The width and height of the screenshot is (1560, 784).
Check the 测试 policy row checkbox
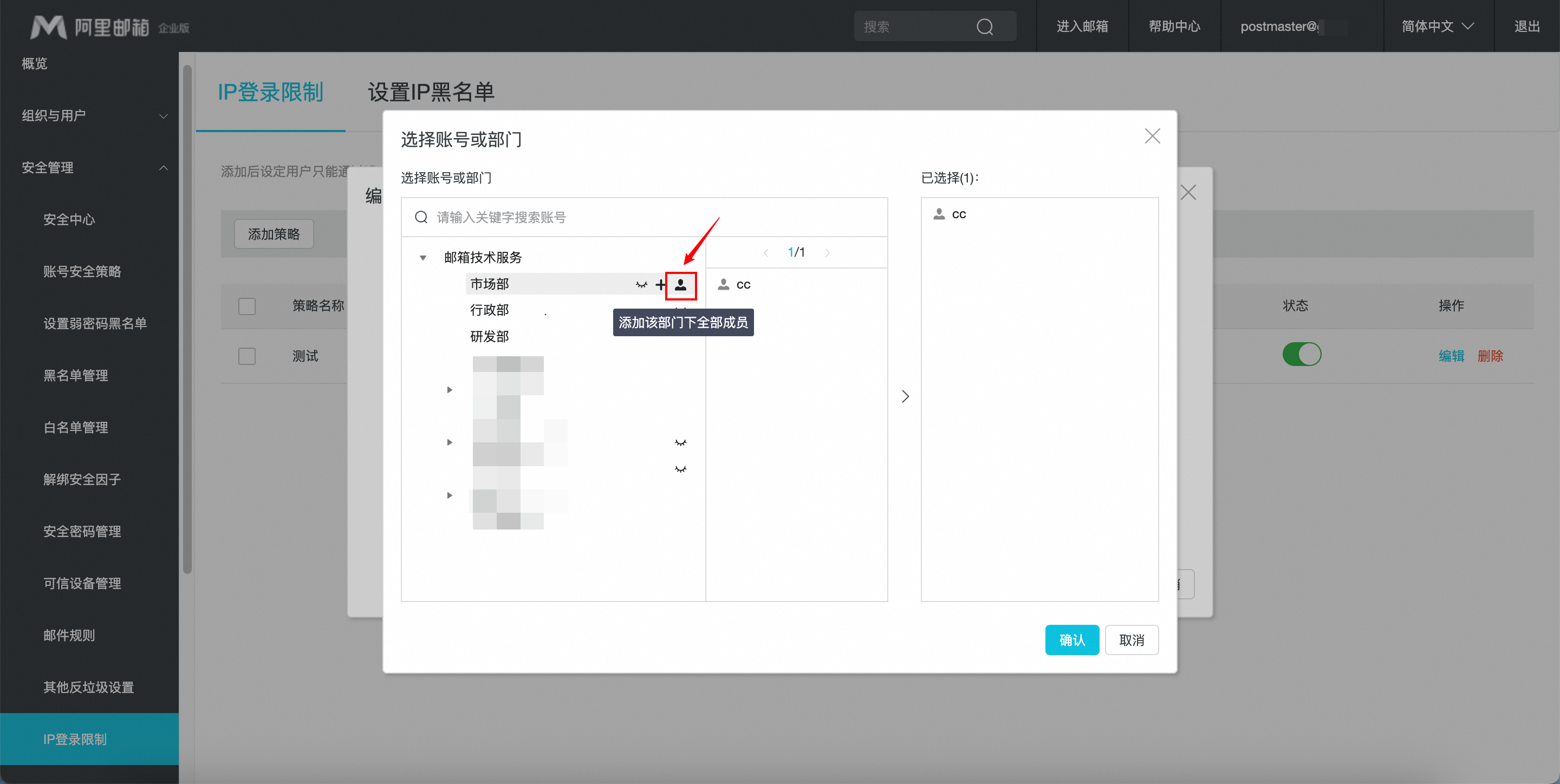coord(247,356)
